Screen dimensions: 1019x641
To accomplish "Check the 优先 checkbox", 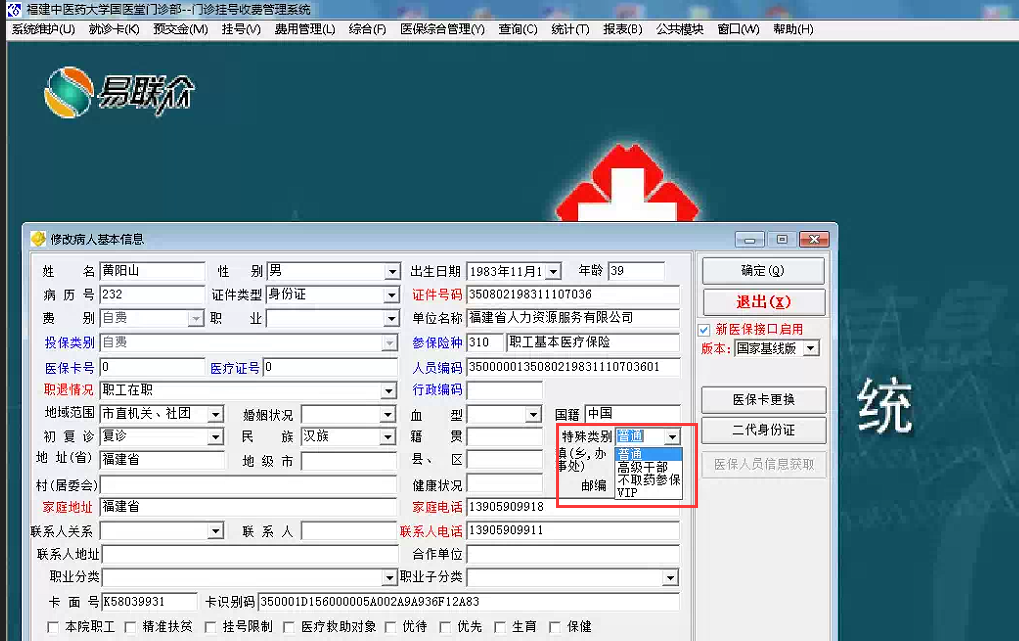I will pos(445,627).
